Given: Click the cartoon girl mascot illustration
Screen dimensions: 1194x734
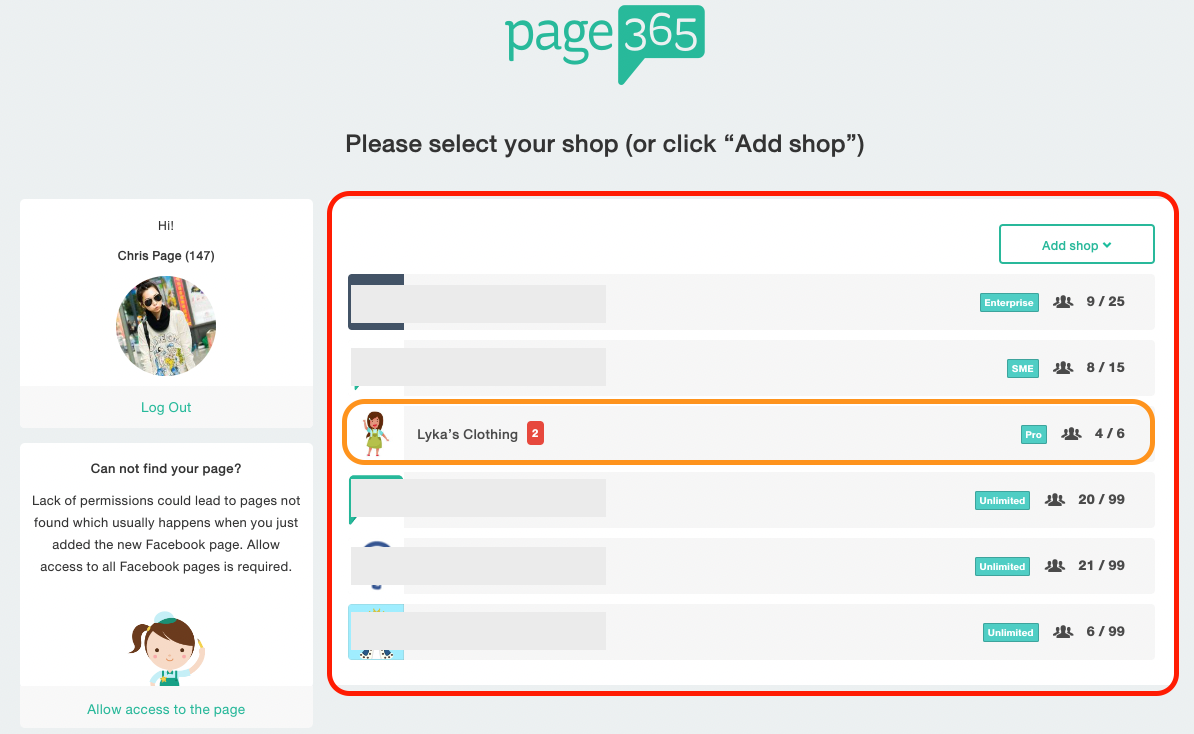Looking at the screenshot, I should tap(166, 648).
